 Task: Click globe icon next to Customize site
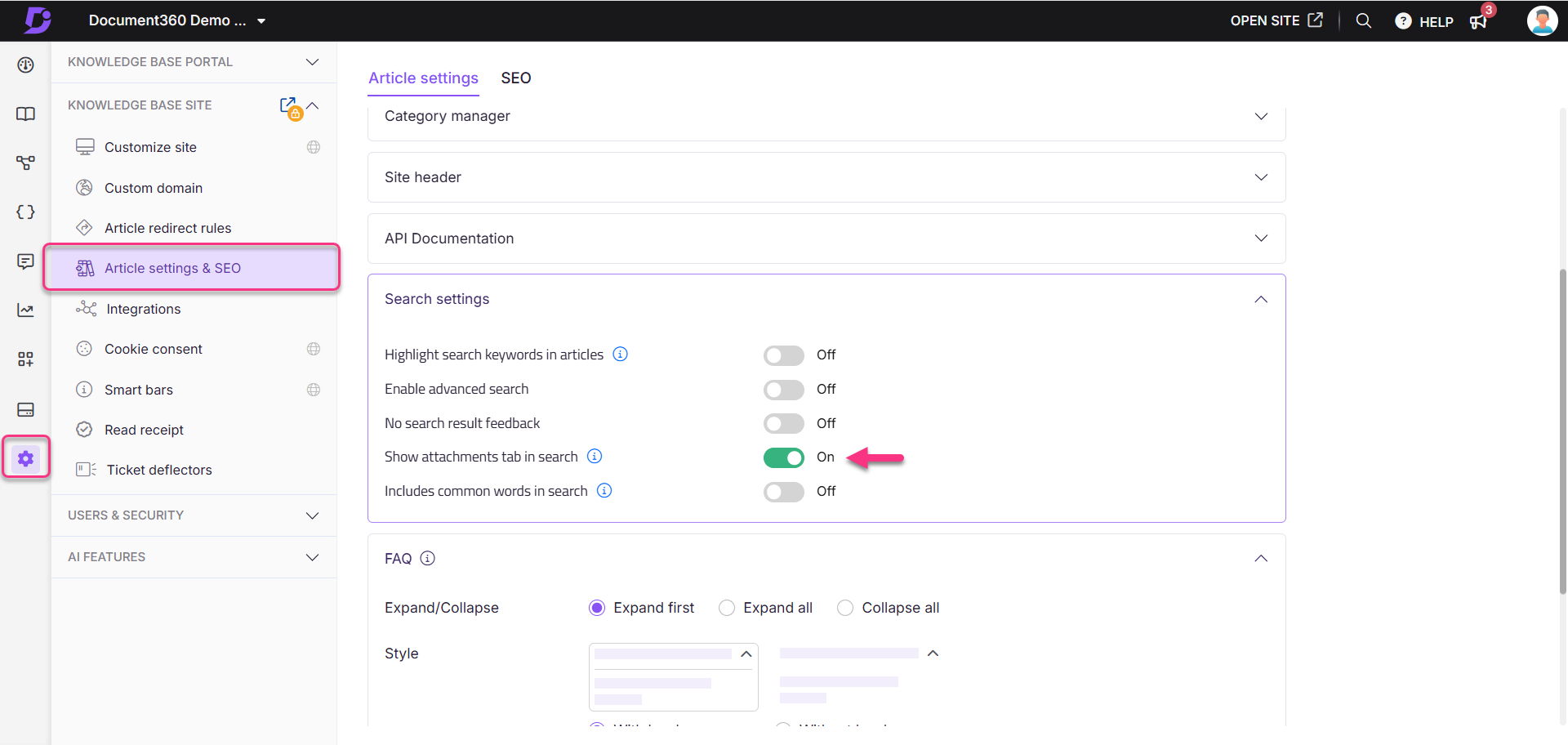click(314, 147)
